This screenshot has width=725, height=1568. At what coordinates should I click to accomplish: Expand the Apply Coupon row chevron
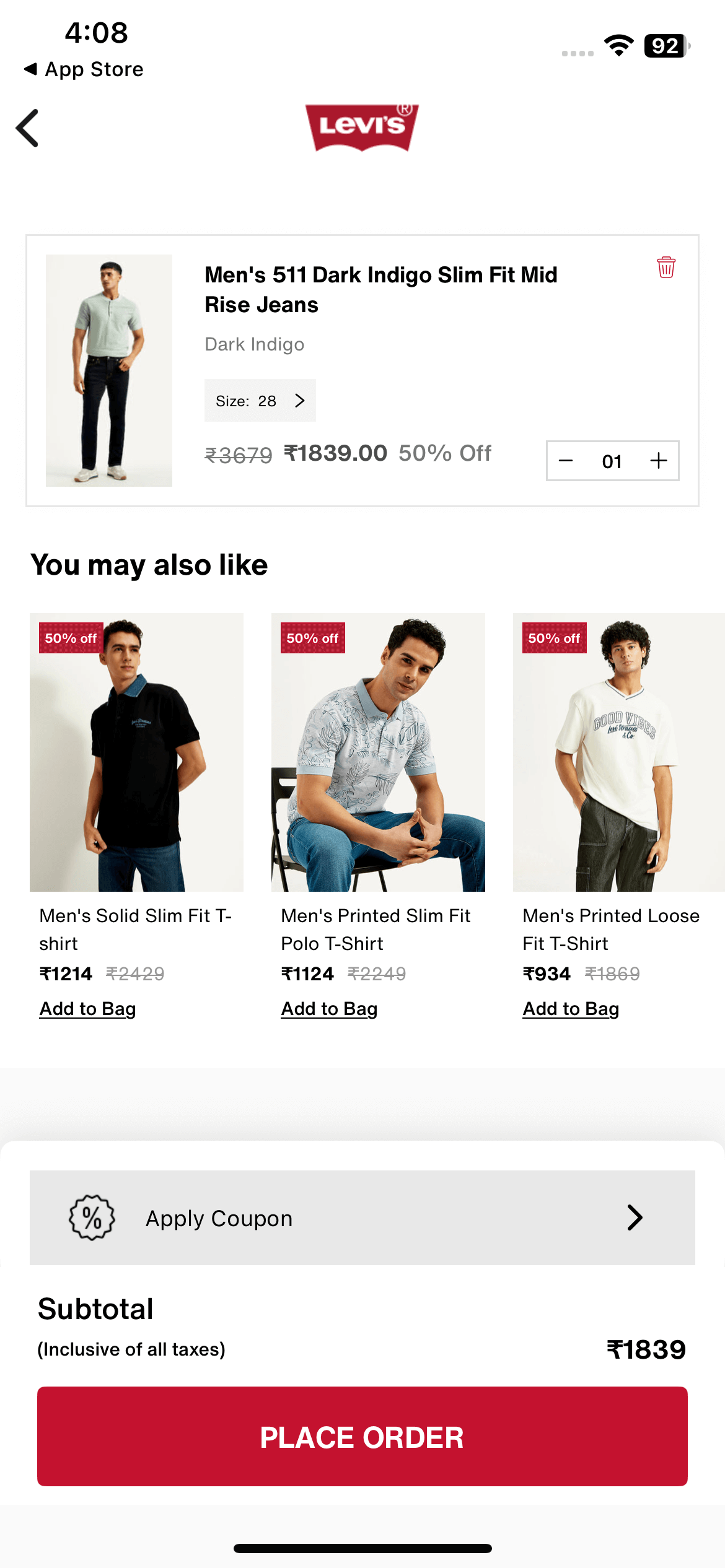click(x=635, y=1217)
